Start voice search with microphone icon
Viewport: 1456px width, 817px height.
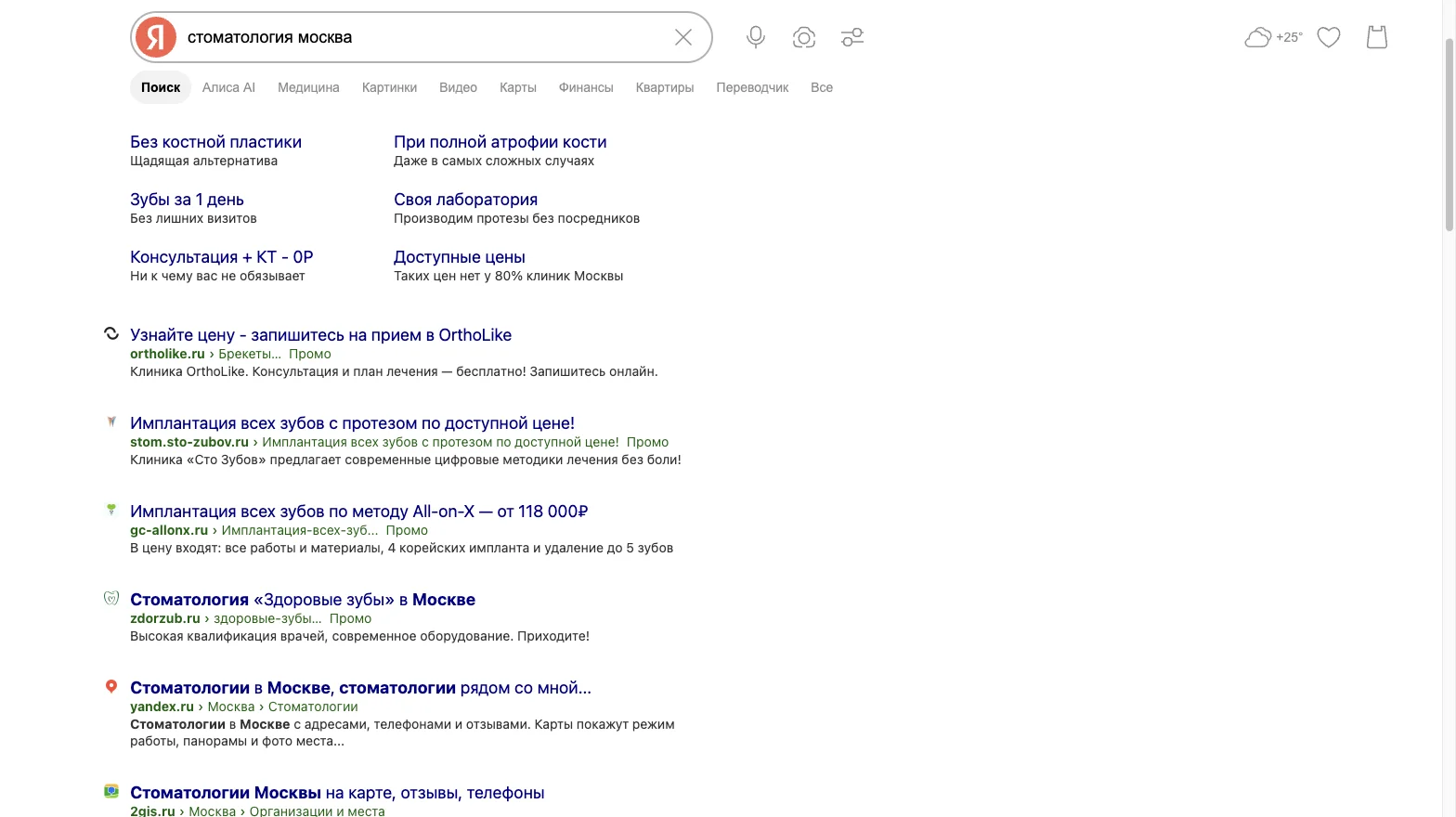click(x=756, y=37)
